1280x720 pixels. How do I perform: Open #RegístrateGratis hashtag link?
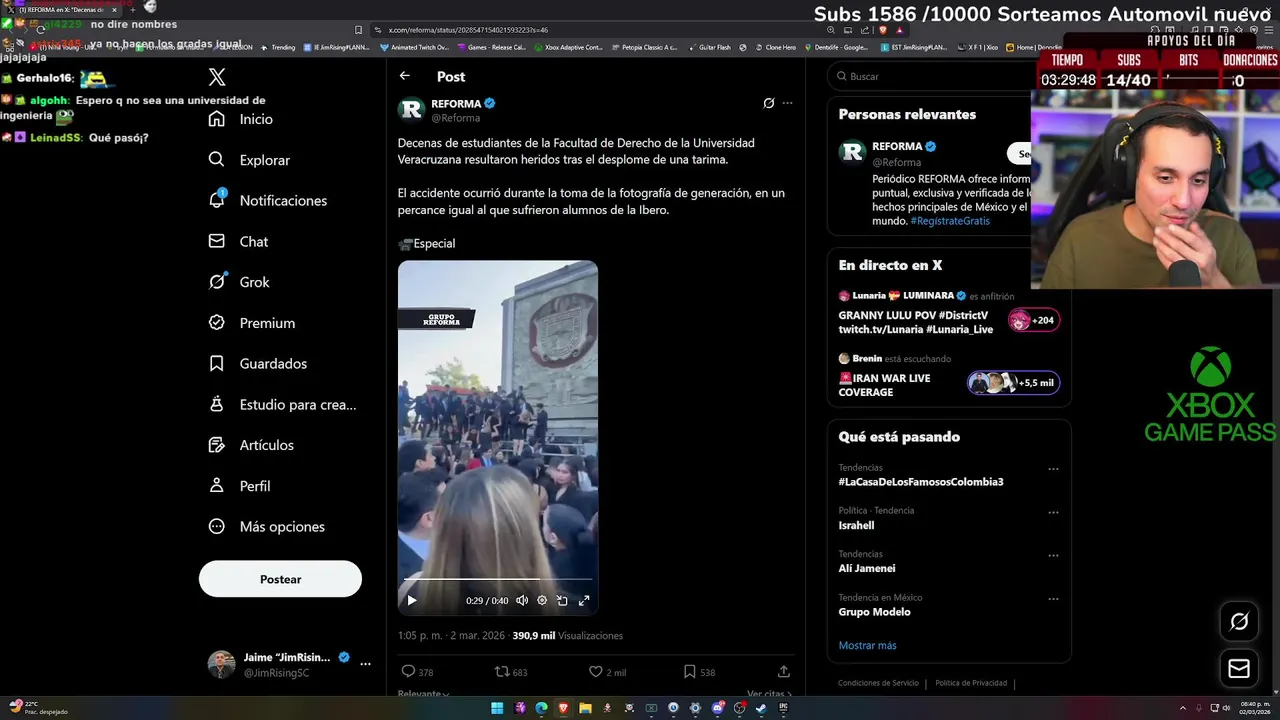pos(949,221)
